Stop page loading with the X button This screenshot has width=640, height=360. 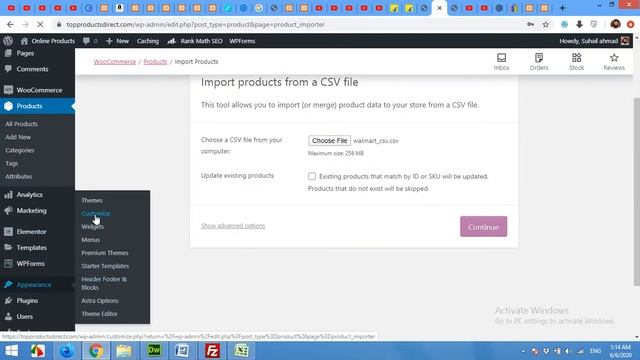tap(40, 24)
